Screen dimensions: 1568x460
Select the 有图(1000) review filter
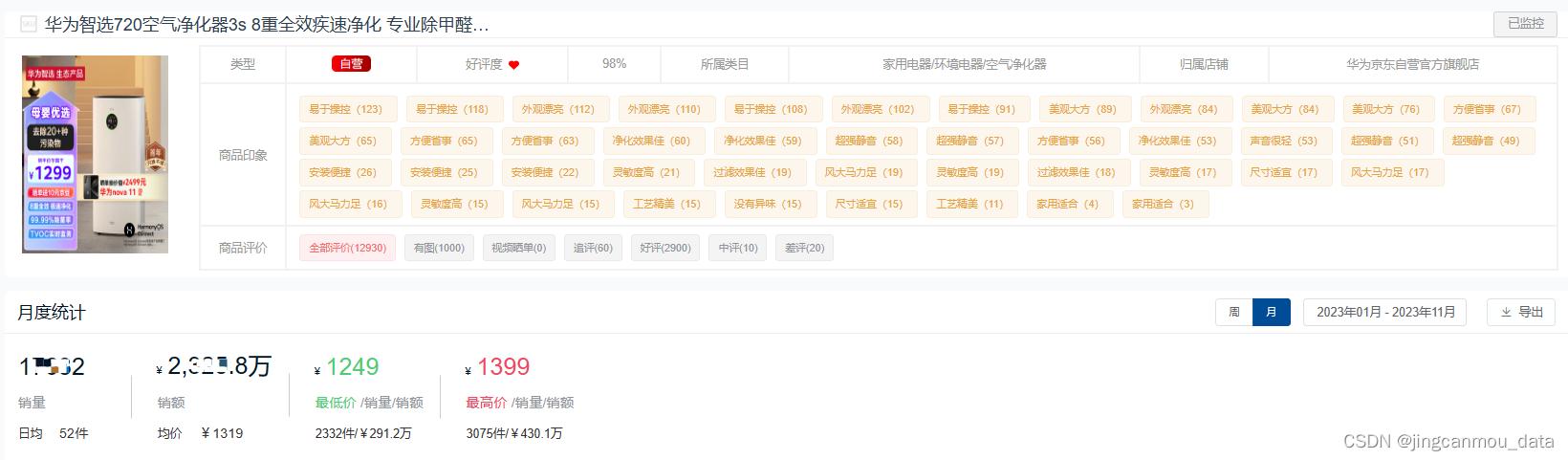pyautogui.click(x=439, y=248)
